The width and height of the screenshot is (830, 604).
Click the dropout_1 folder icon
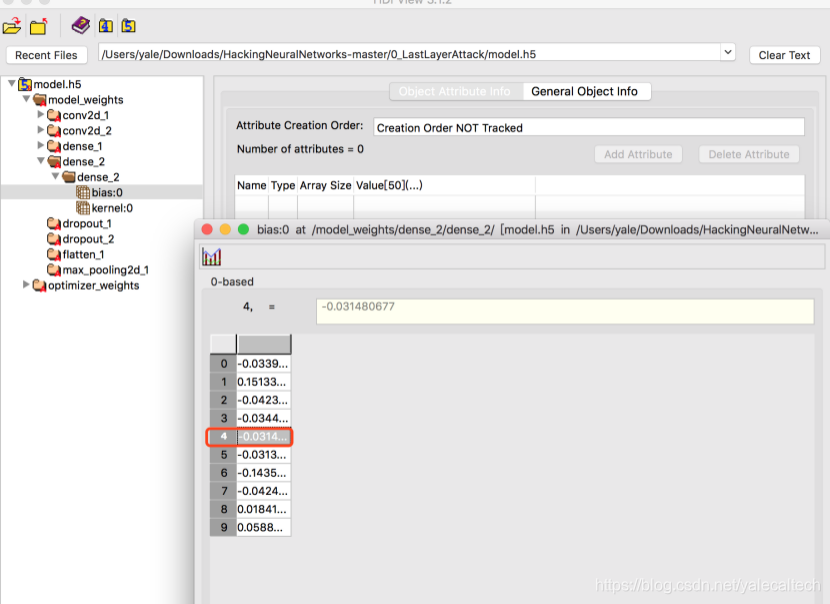pos(54,223)
